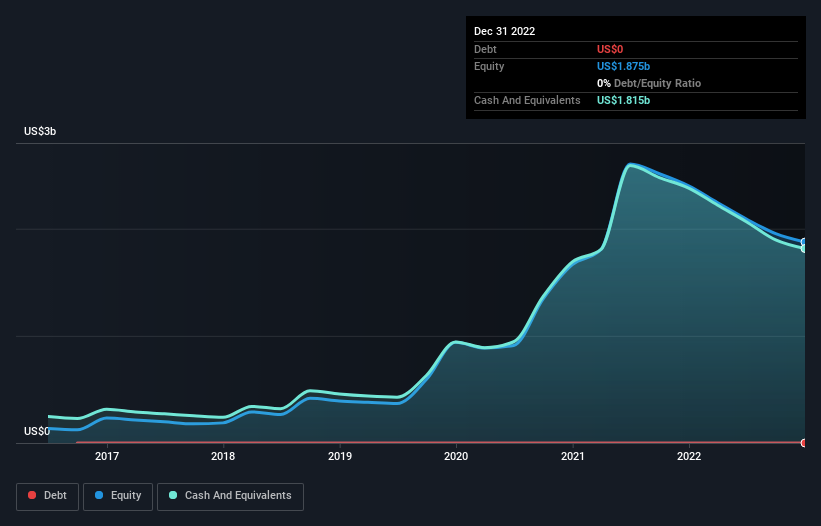The image size is (821, 526).
Task: Select the 2021 x-axis label
Action: (x=573, y=456)
